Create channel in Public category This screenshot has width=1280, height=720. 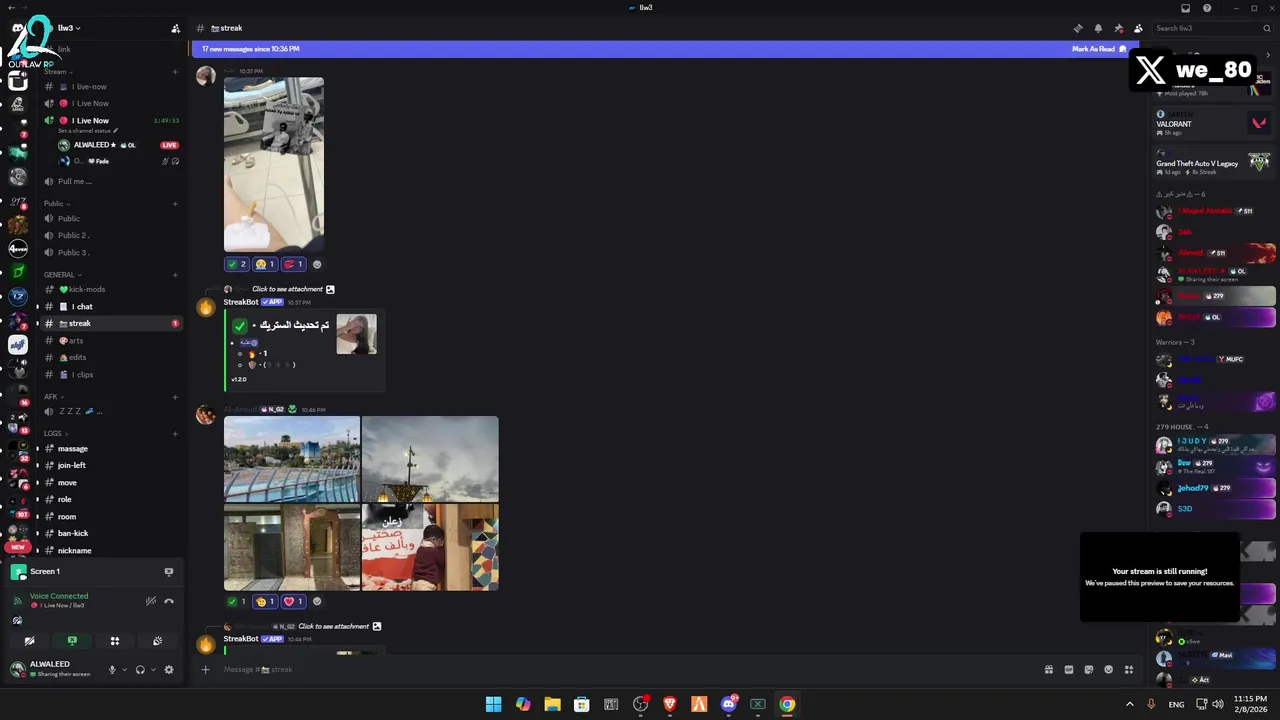coord(175,204)
